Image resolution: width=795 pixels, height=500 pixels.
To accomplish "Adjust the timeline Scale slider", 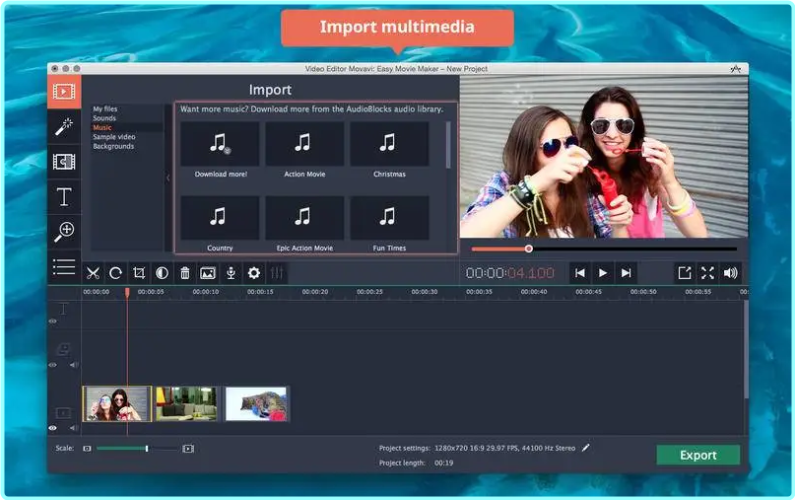I will click(136, 449).
